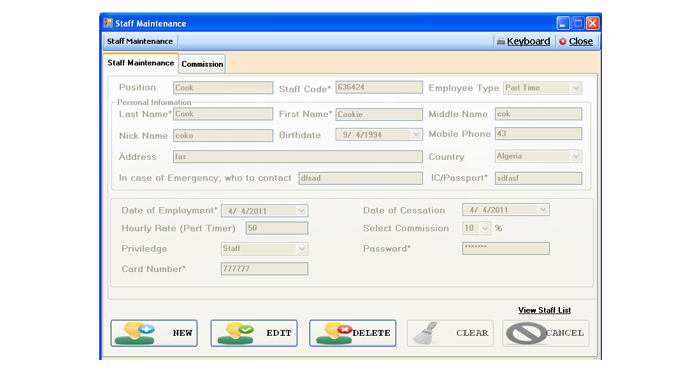Click the NEW staff button label

point(182,333)
